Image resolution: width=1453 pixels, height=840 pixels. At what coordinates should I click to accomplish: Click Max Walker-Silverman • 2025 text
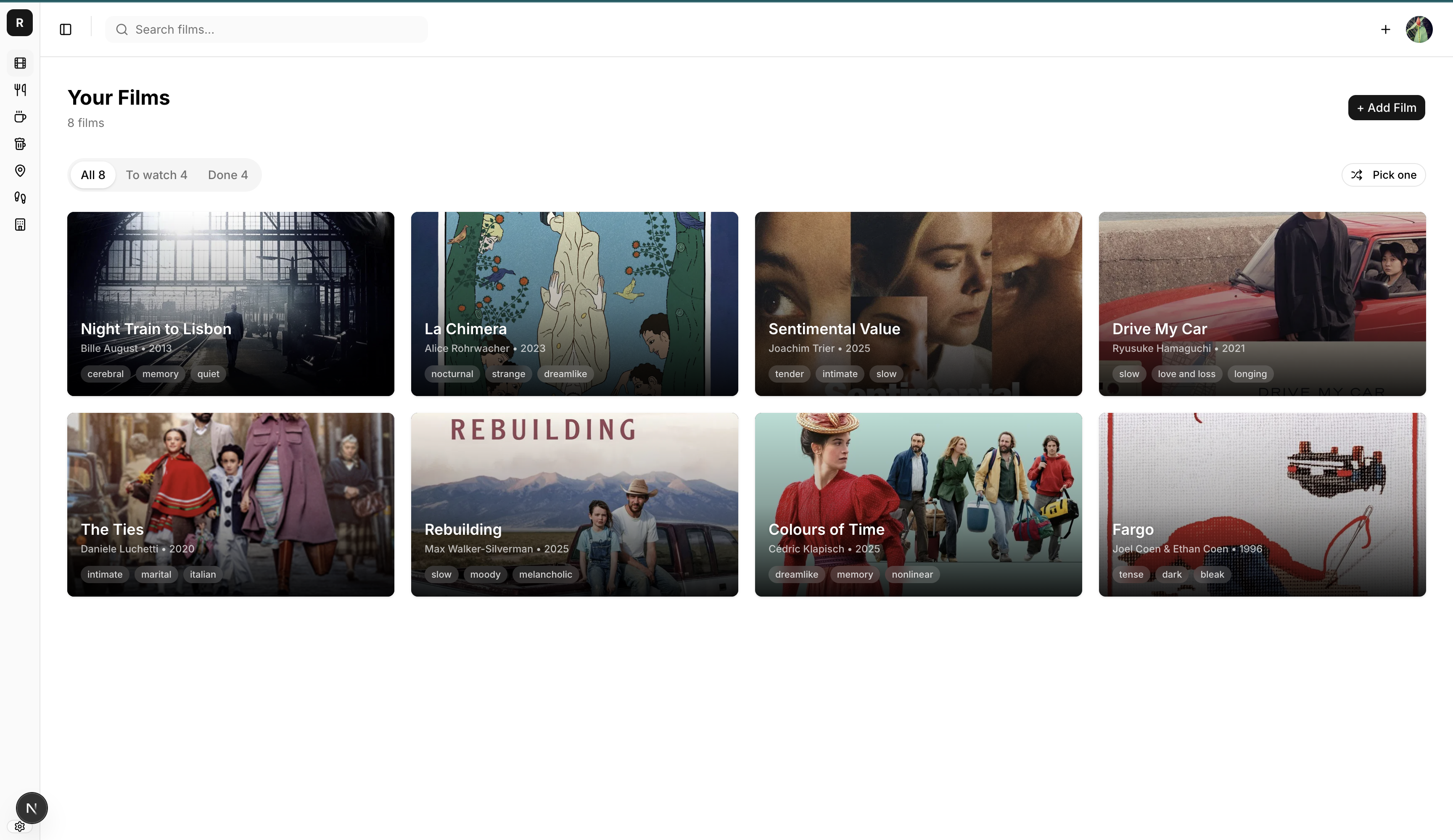497,549
